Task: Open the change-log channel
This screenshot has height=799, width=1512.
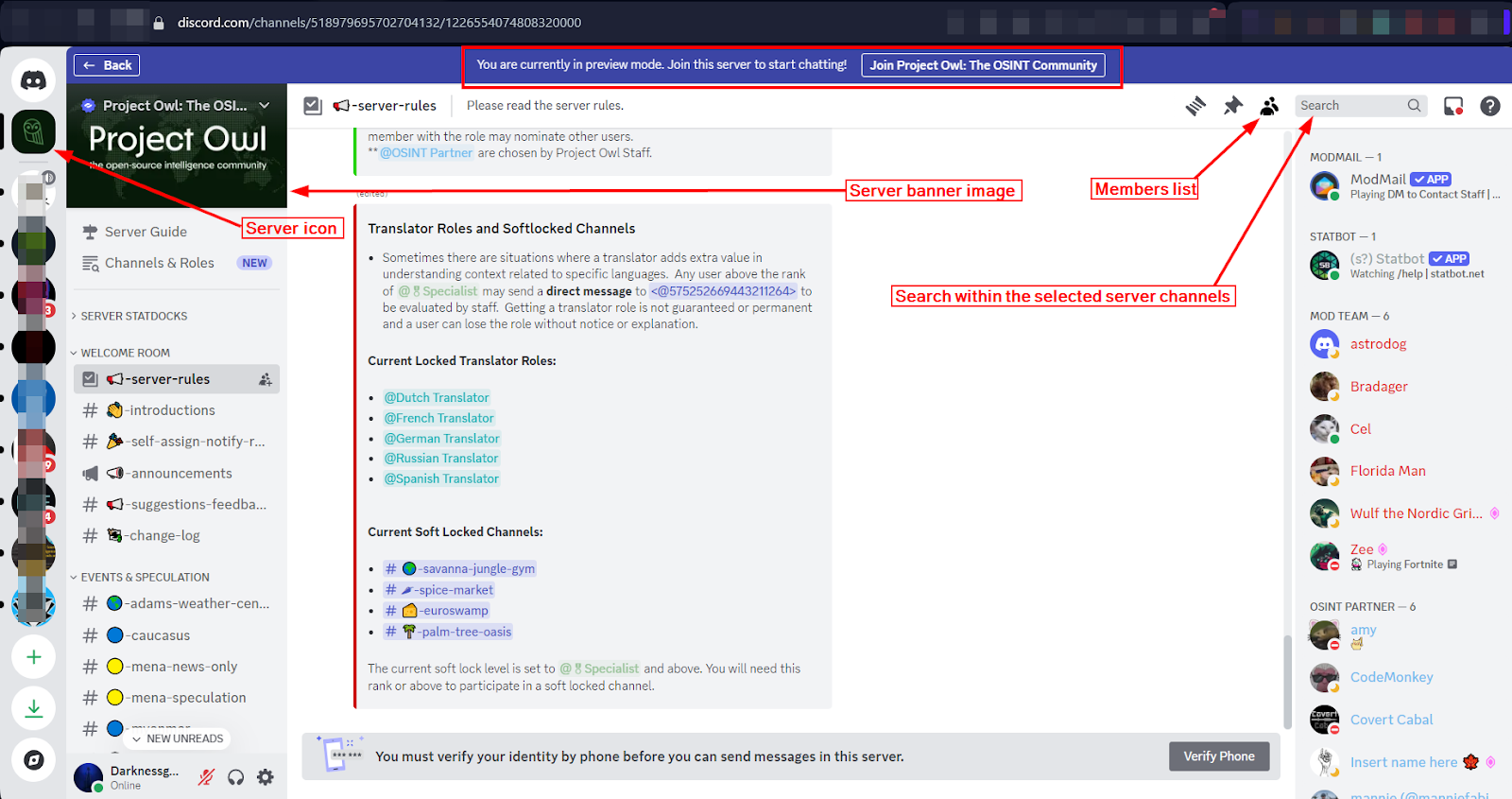Action: pyautogui.click(x=177, y=535)
